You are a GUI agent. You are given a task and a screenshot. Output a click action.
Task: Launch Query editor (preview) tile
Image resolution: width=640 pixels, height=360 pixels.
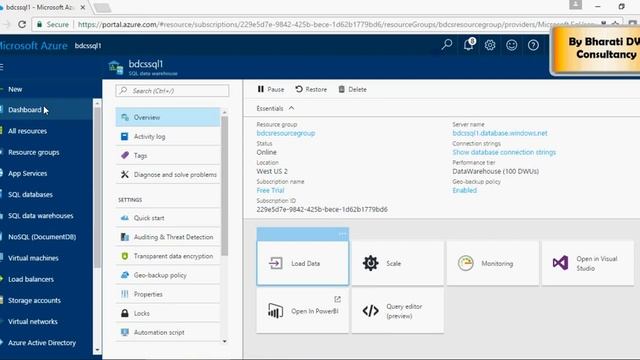coord(398,311)
